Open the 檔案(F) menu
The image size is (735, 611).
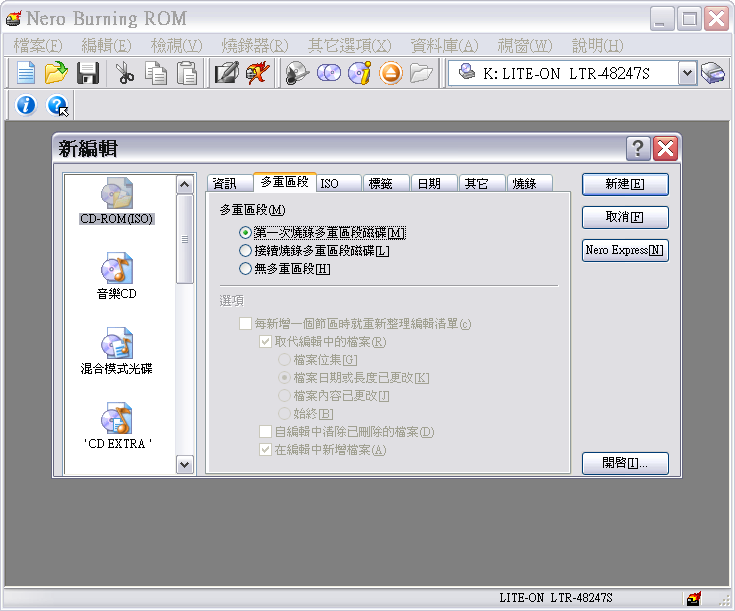(38, 45)
